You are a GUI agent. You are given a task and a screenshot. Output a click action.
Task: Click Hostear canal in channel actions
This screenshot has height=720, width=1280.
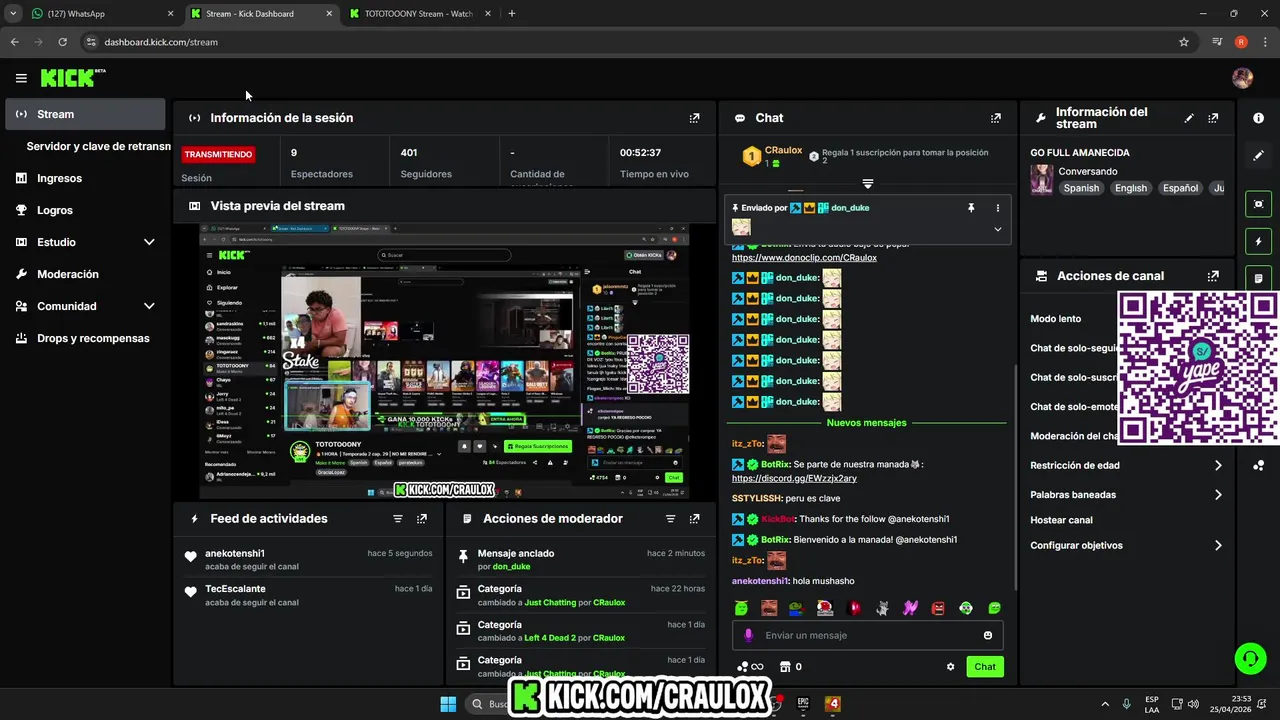1061,520
